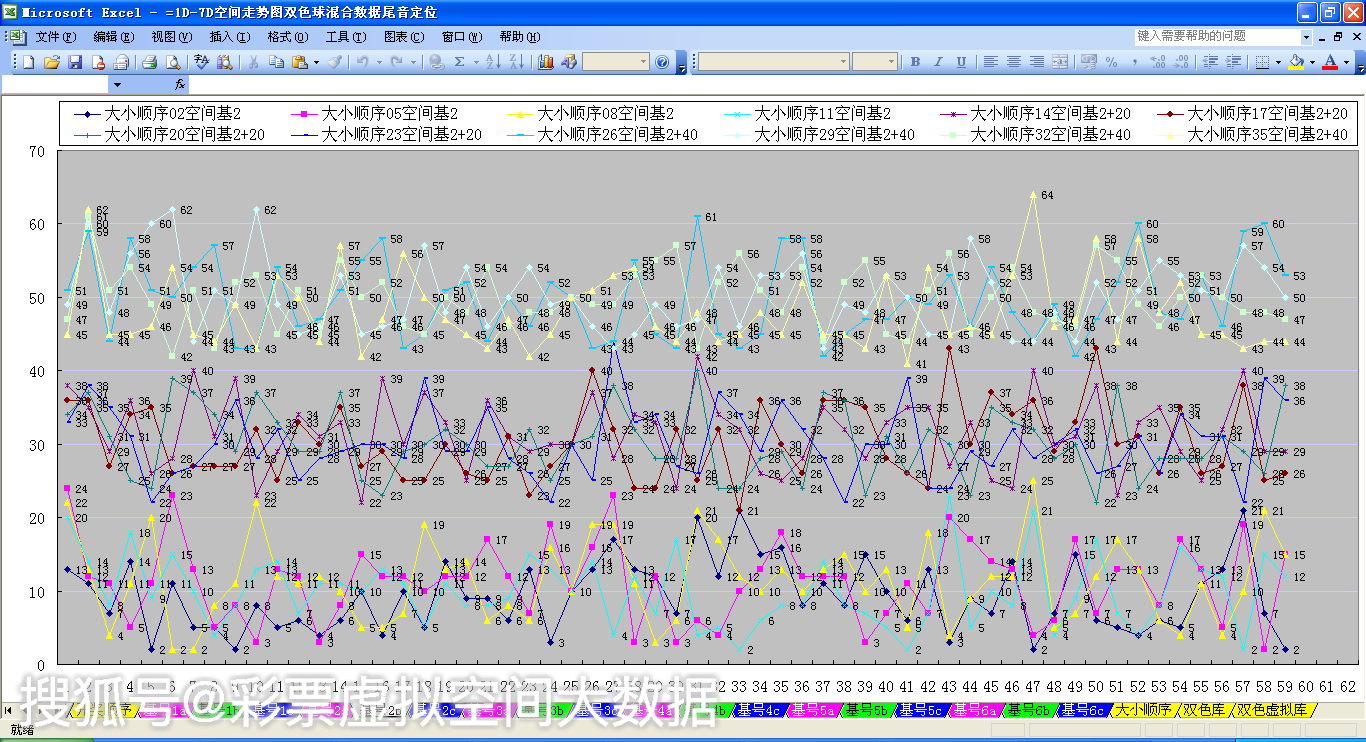Screen dimensions: 1366x742
Task: Click the blue Help question icon
Action: click(662, 62)
